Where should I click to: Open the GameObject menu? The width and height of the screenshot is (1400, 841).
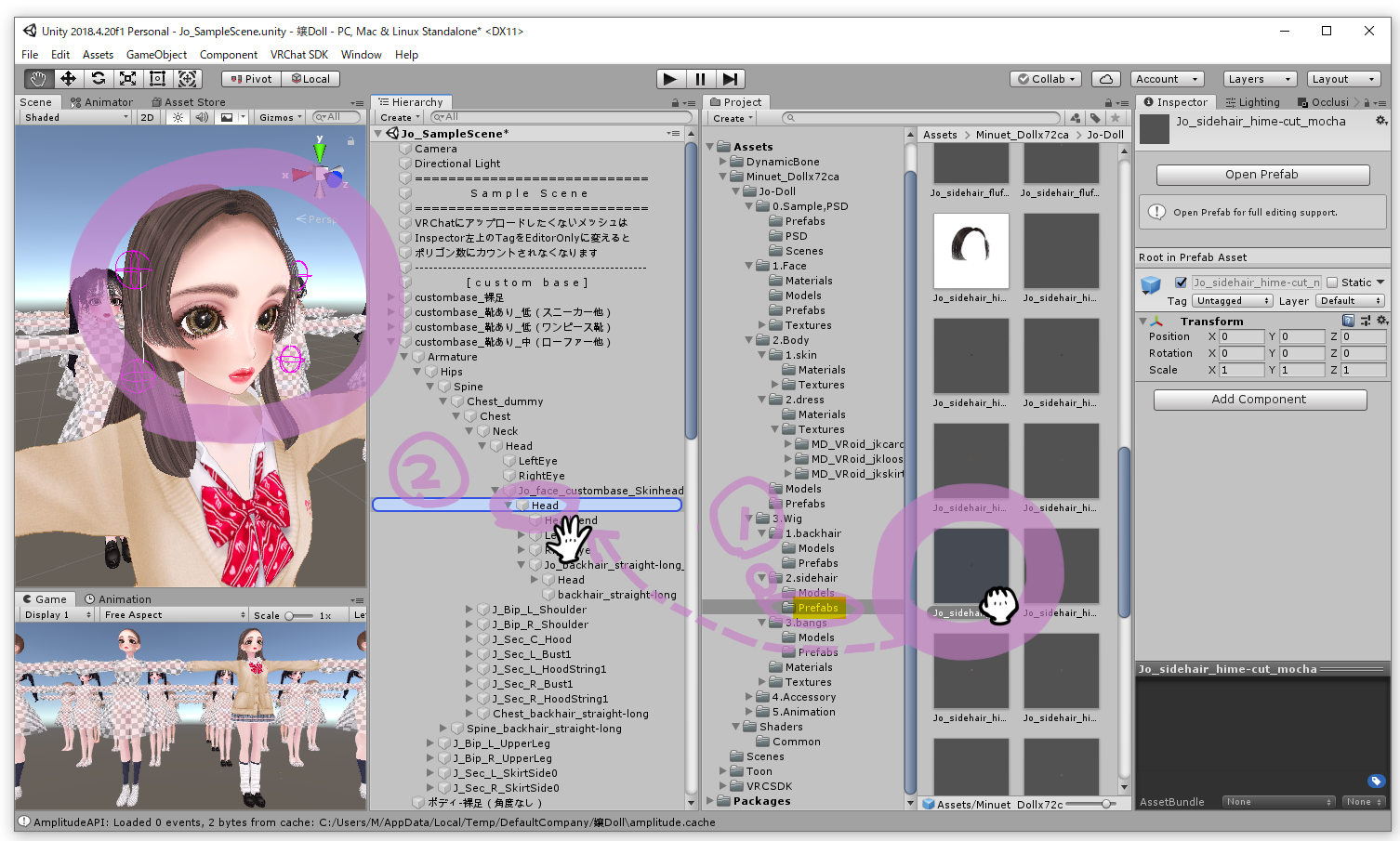pos(156,55)
